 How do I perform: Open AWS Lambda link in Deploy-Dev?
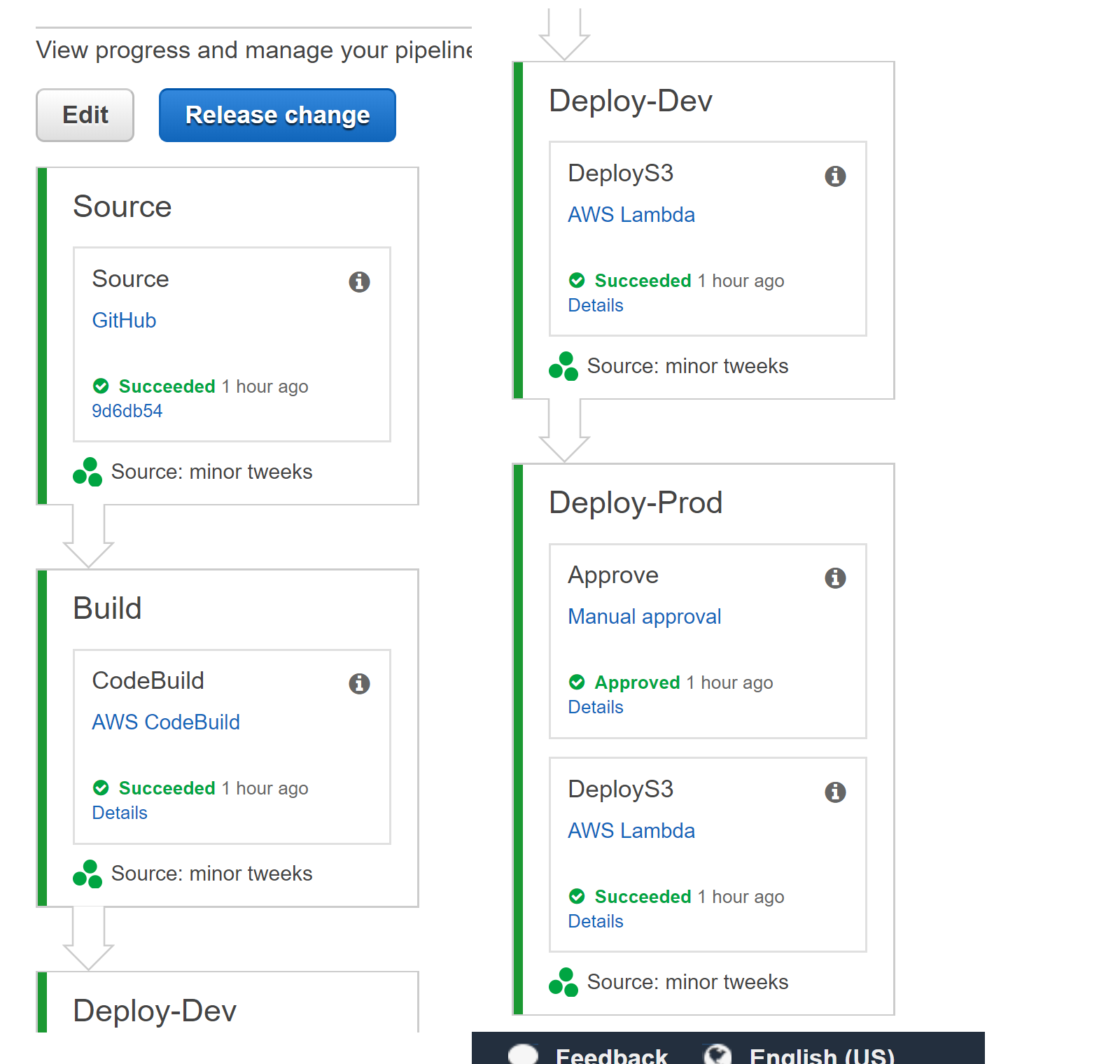(x=631, y=214)
